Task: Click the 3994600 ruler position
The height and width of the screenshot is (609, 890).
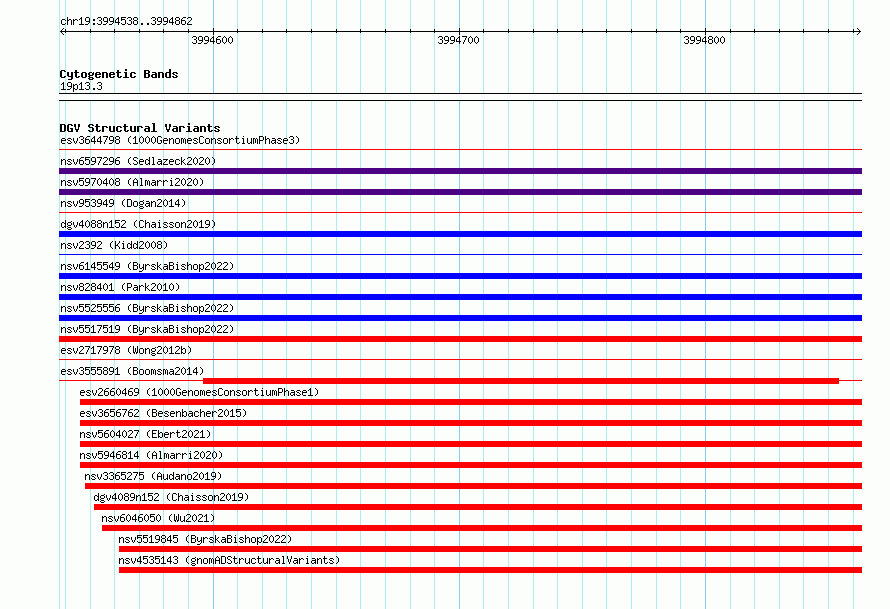Action: tap(212, 40)
